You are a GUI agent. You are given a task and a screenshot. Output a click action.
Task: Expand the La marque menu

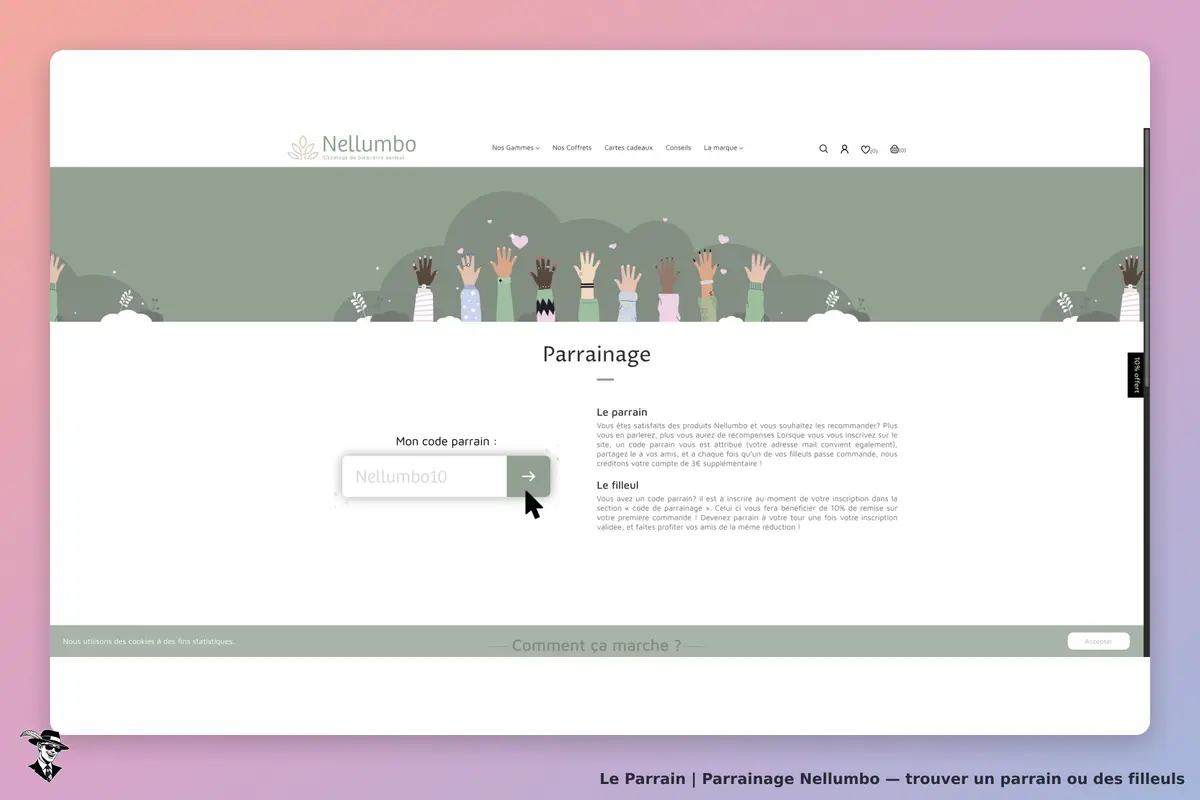[x=723, y=148]
